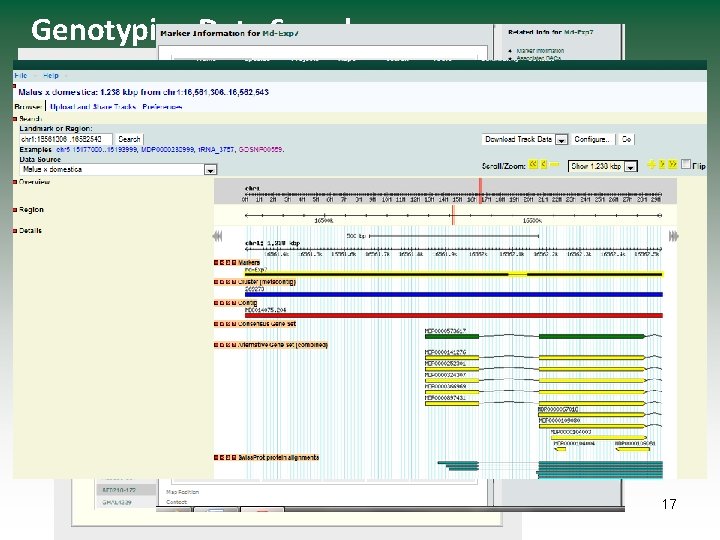This screenshot has height=540, width=720.
Task: Select the blue cluster metacontig feature bar
Action: 454,294
